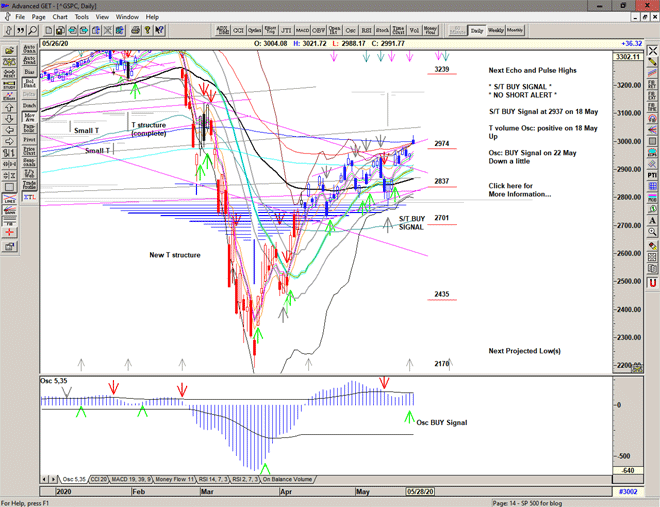Image resolution: width=660 pixels, height=507 pixels.
Task: Toggle the Auto Gann study
Action: pyautogui.click(x=29, y=49)
